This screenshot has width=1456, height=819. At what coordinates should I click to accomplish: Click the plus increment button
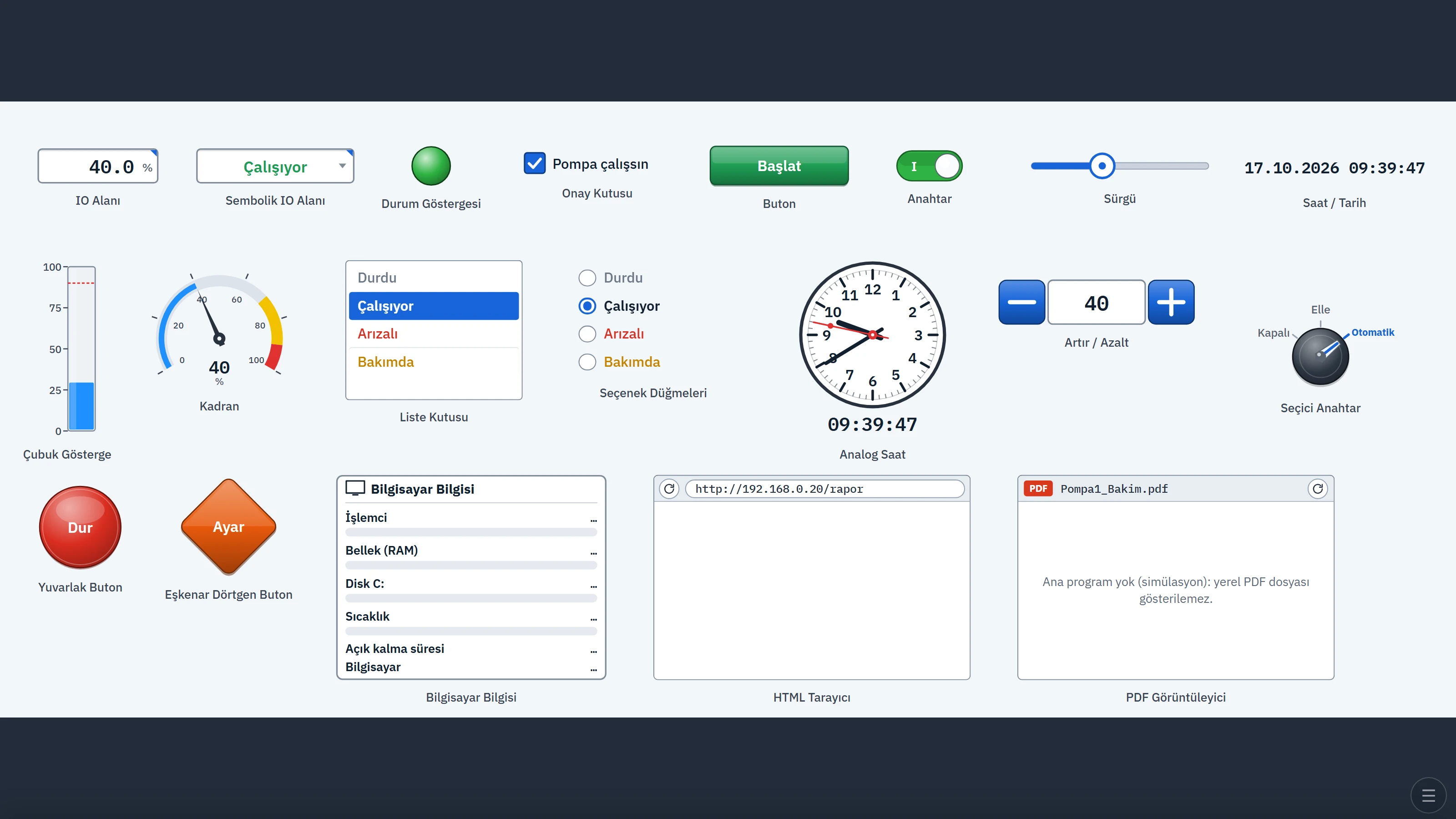point(1171,303)
